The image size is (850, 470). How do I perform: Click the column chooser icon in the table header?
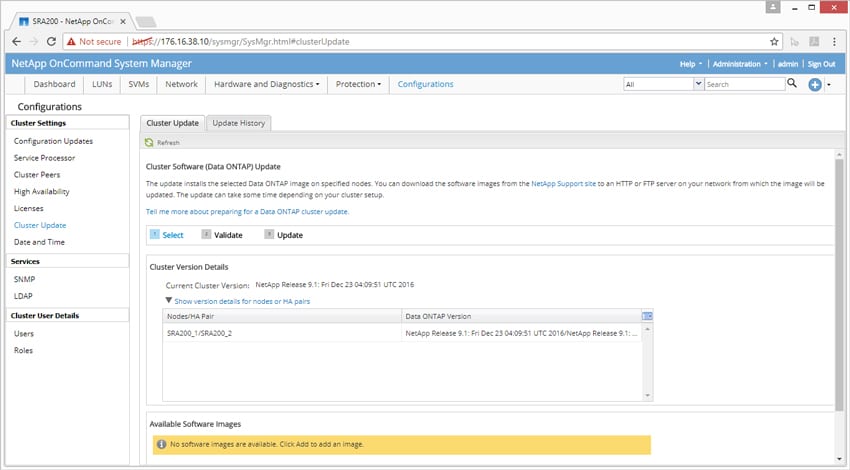tap(647, 316)
